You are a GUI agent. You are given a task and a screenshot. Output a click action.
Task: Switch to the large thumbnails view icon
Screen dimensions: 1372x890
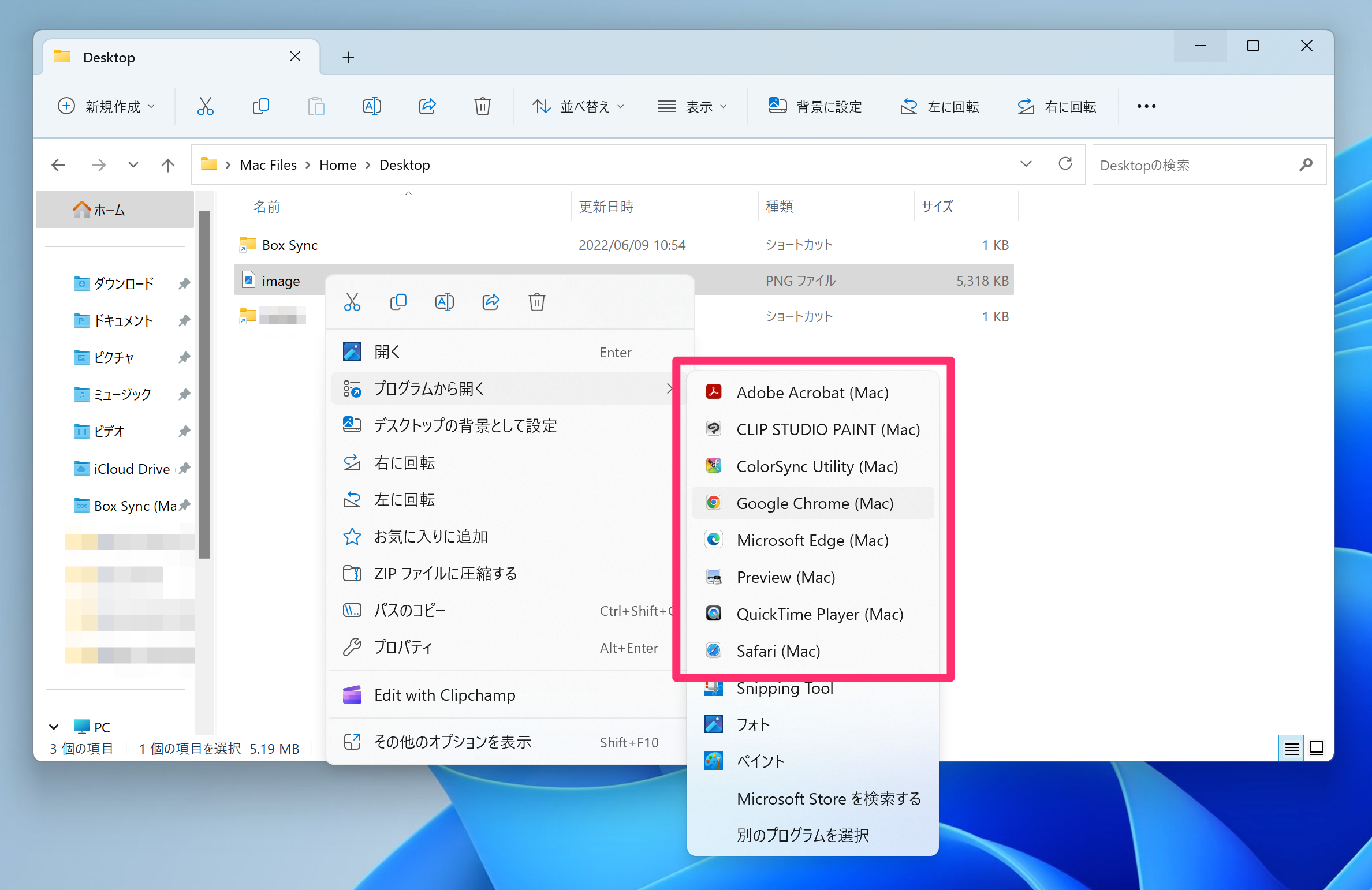point(1317,749)
